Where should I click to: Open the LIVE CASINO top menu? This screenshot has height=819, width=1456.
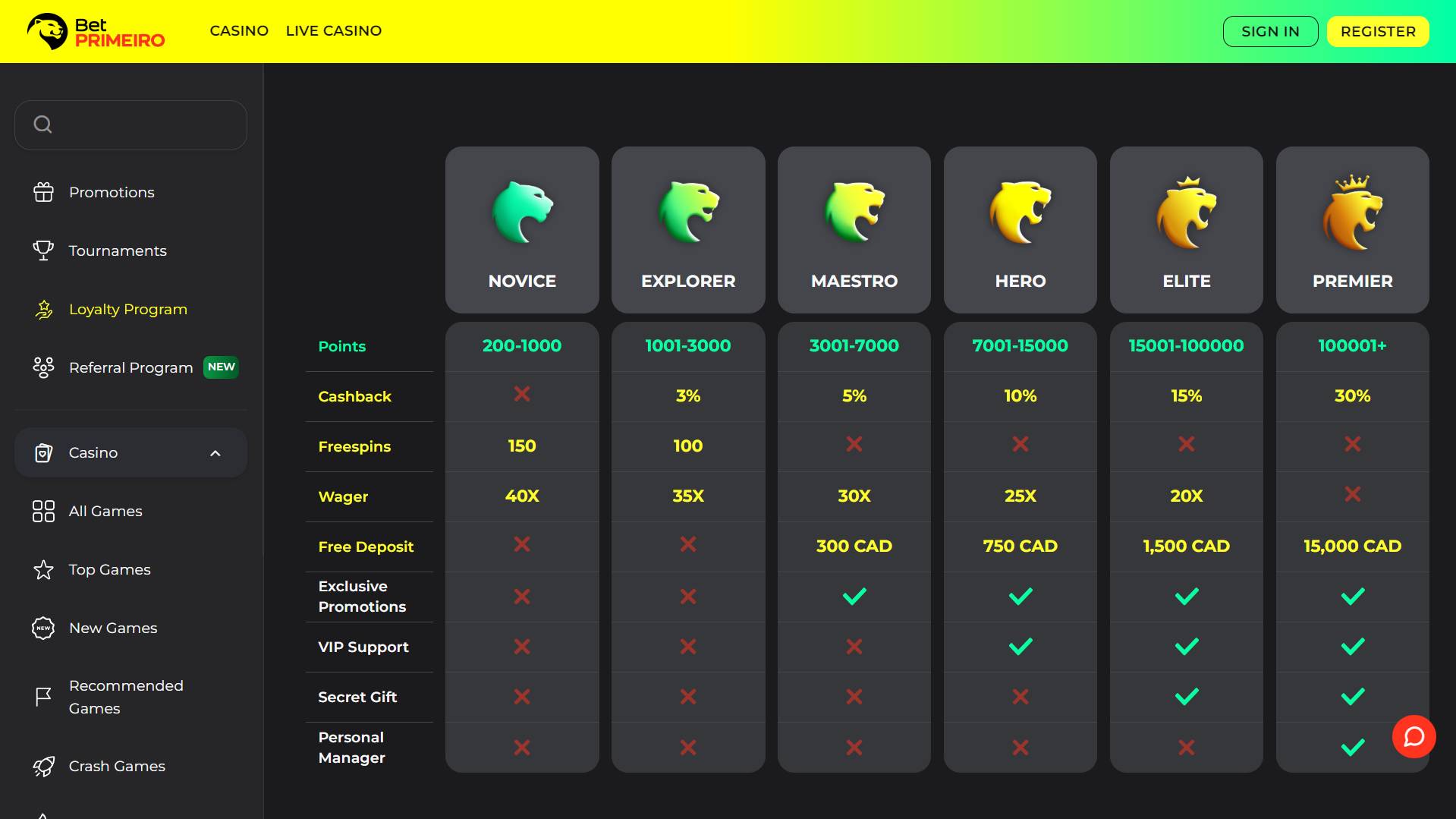coord(334,31)
